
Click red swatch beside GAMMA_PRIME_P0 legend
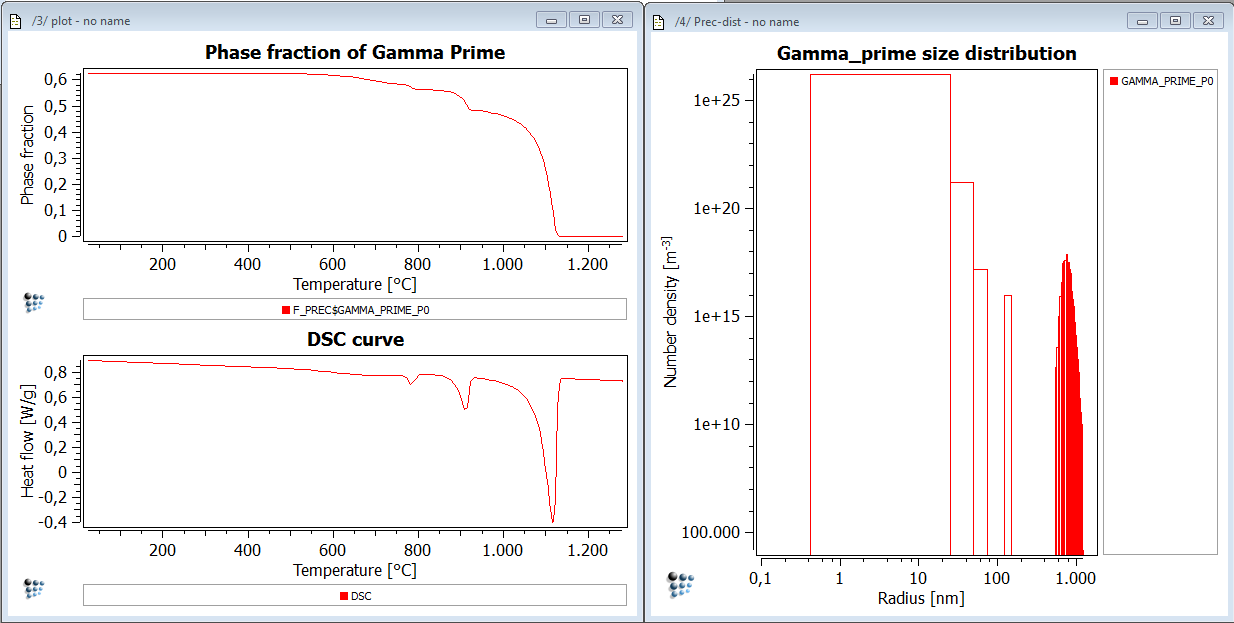1114,81
